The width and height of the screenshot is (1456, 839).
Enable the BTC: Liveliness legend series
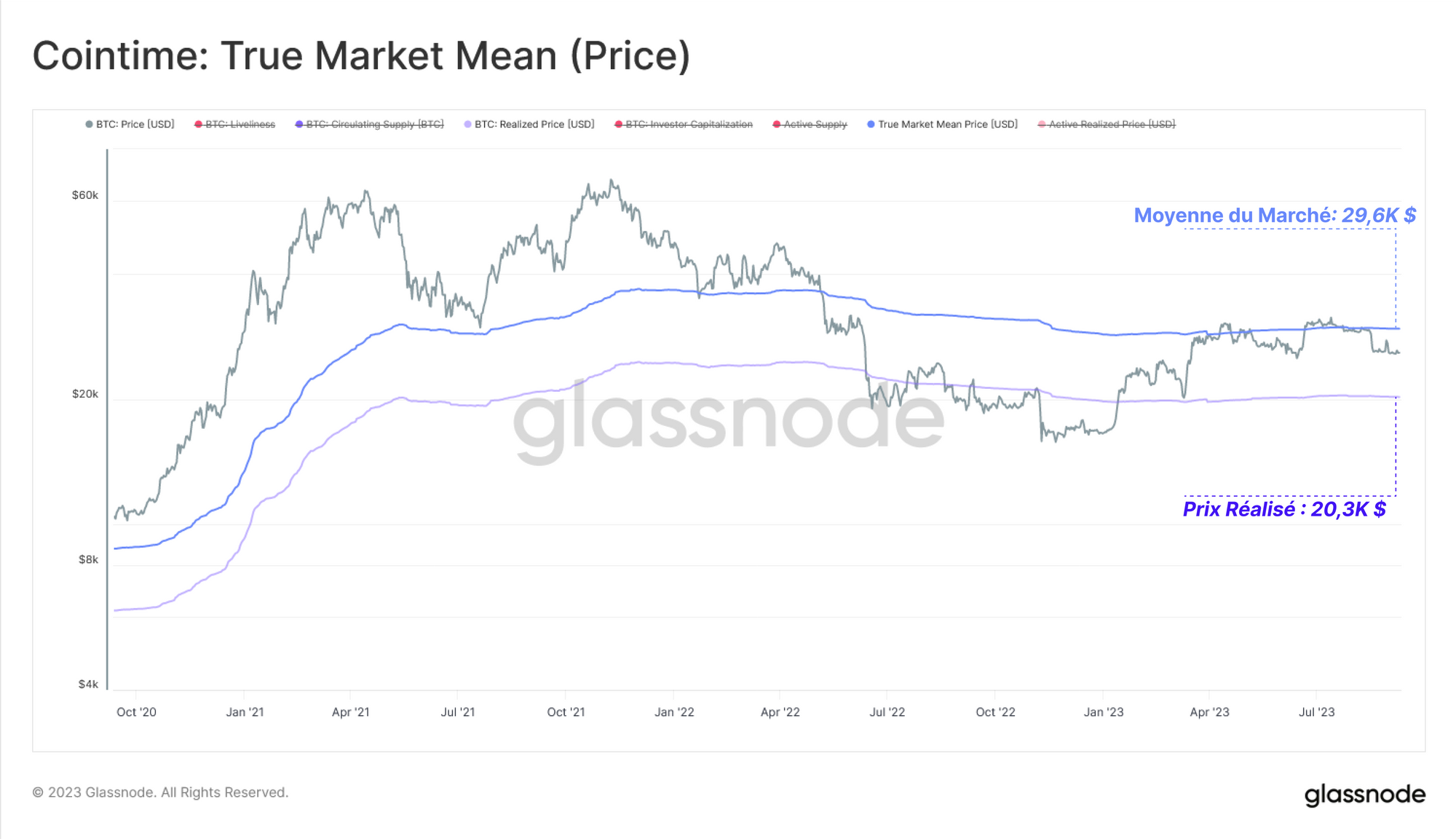[234, 125]
